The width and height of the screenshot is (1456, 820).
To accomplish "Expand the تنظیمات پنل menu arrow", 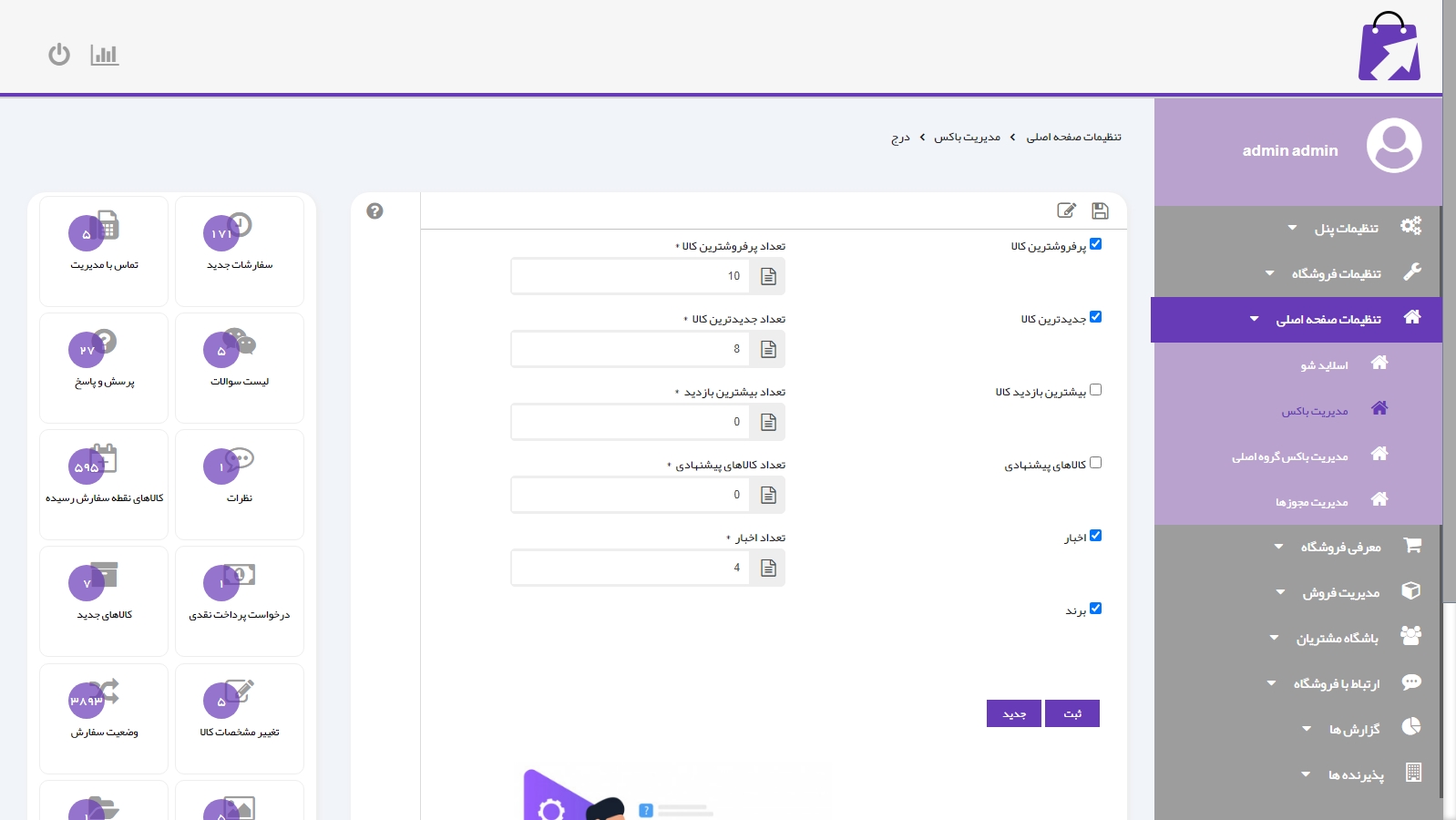I will coord(1292,228).
